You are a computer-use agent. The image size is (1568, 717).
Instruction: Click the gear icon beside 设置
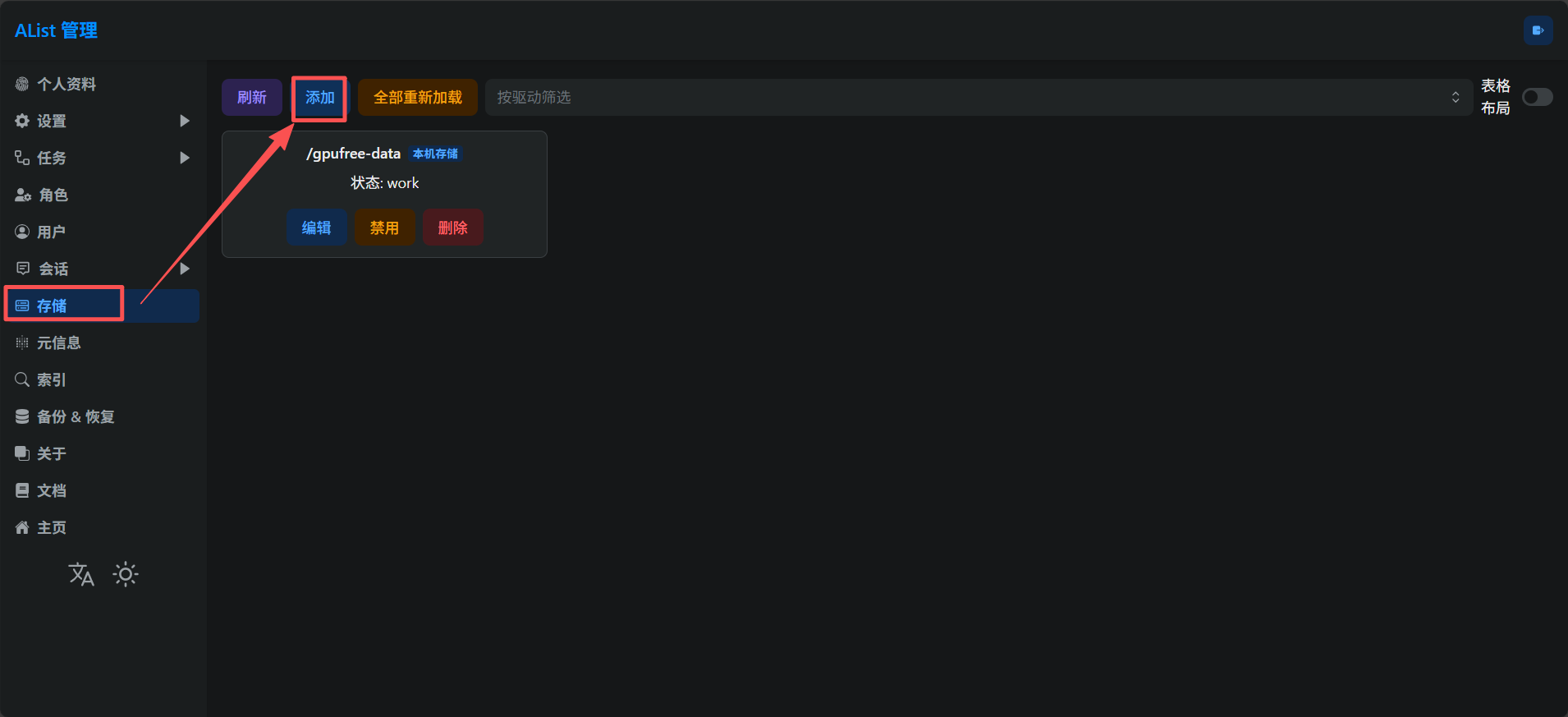(22, 121)
